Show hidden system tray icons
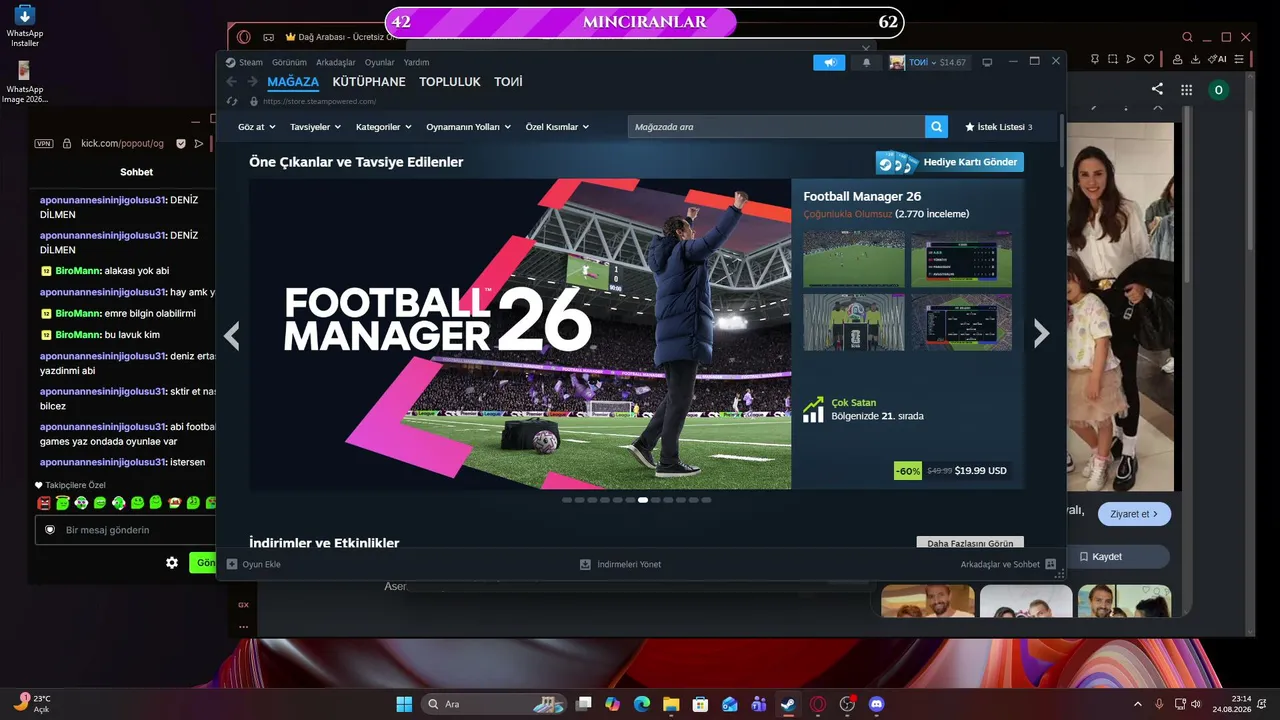This screenshot has width=1280, height=720. pos(1137,704)
